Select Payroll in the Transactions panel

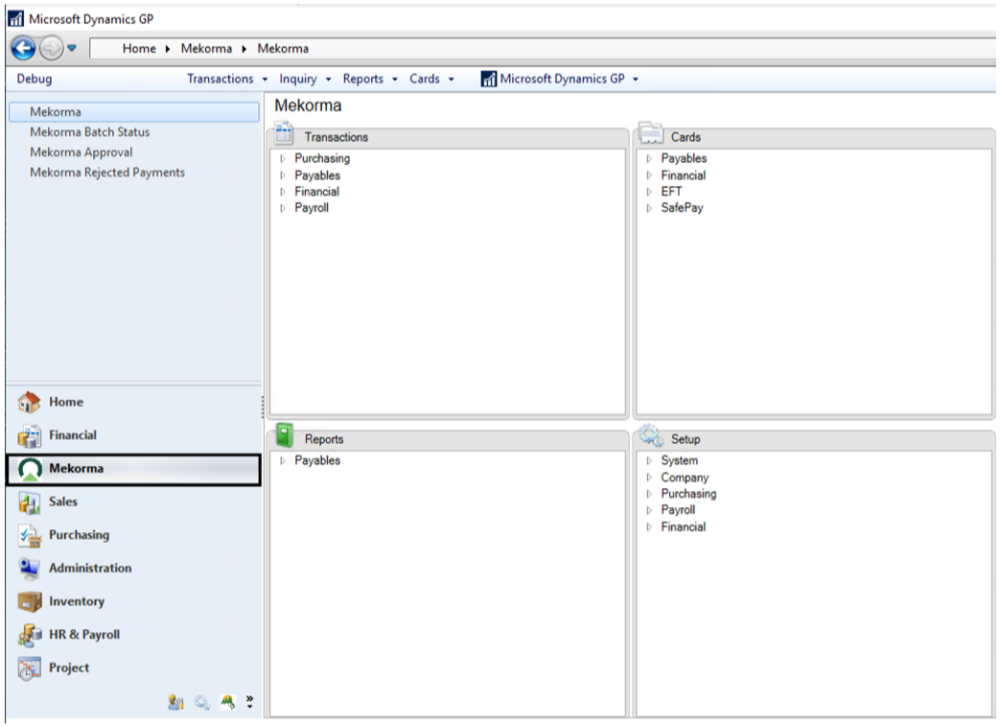coord(311,208)
